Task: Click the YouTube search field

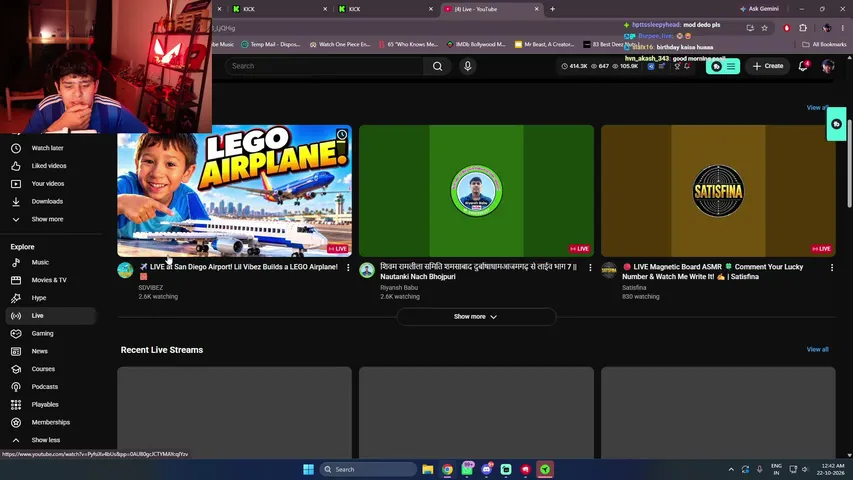Action: point(324,66)
